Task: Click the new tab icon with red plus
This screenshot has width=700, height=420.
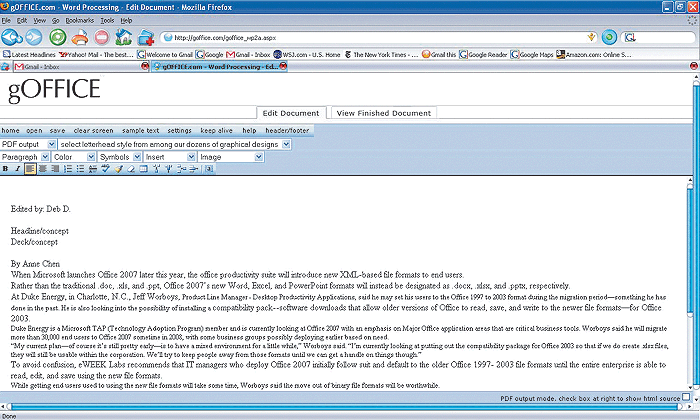Action: [x=146, y=37]
